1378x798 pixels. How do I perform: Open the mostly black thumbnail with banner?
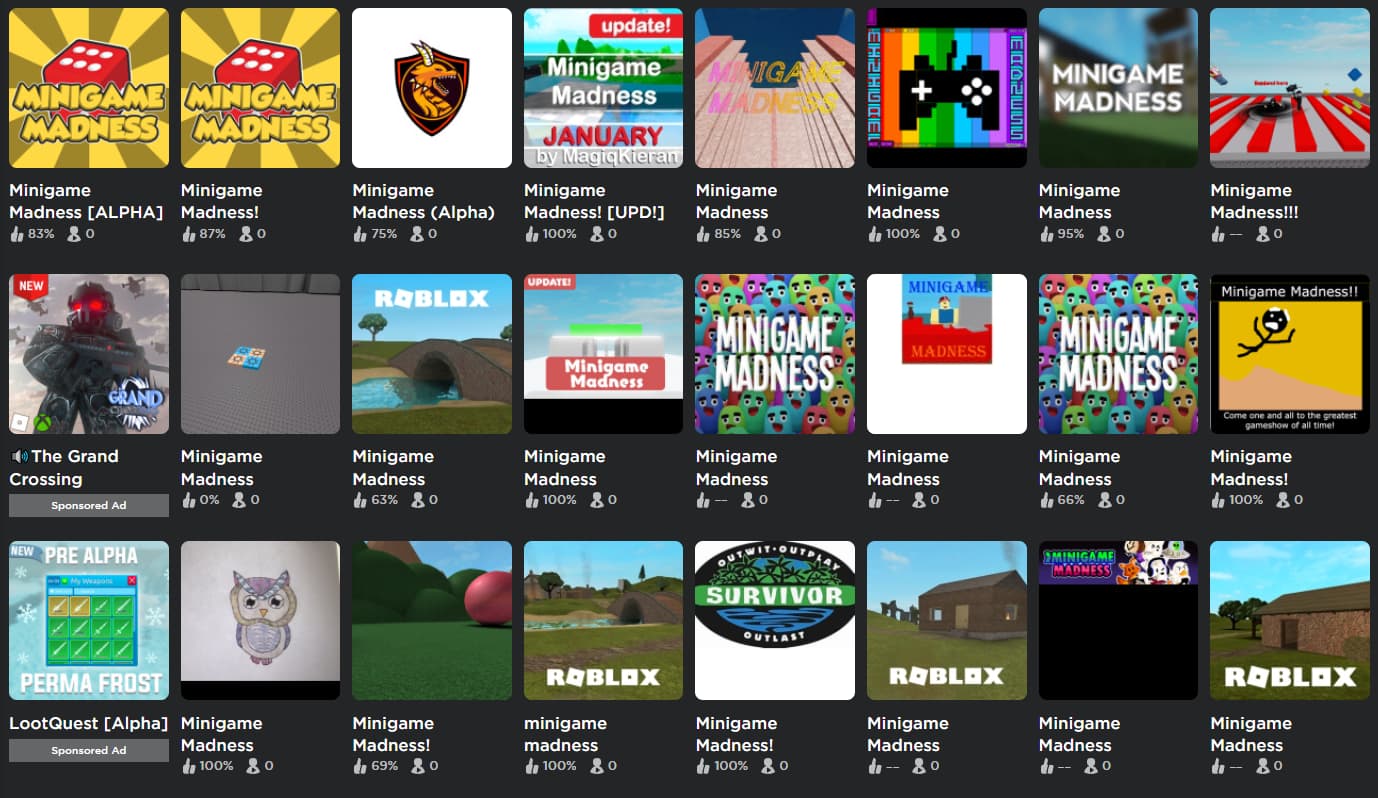(x=1118, y=620)
